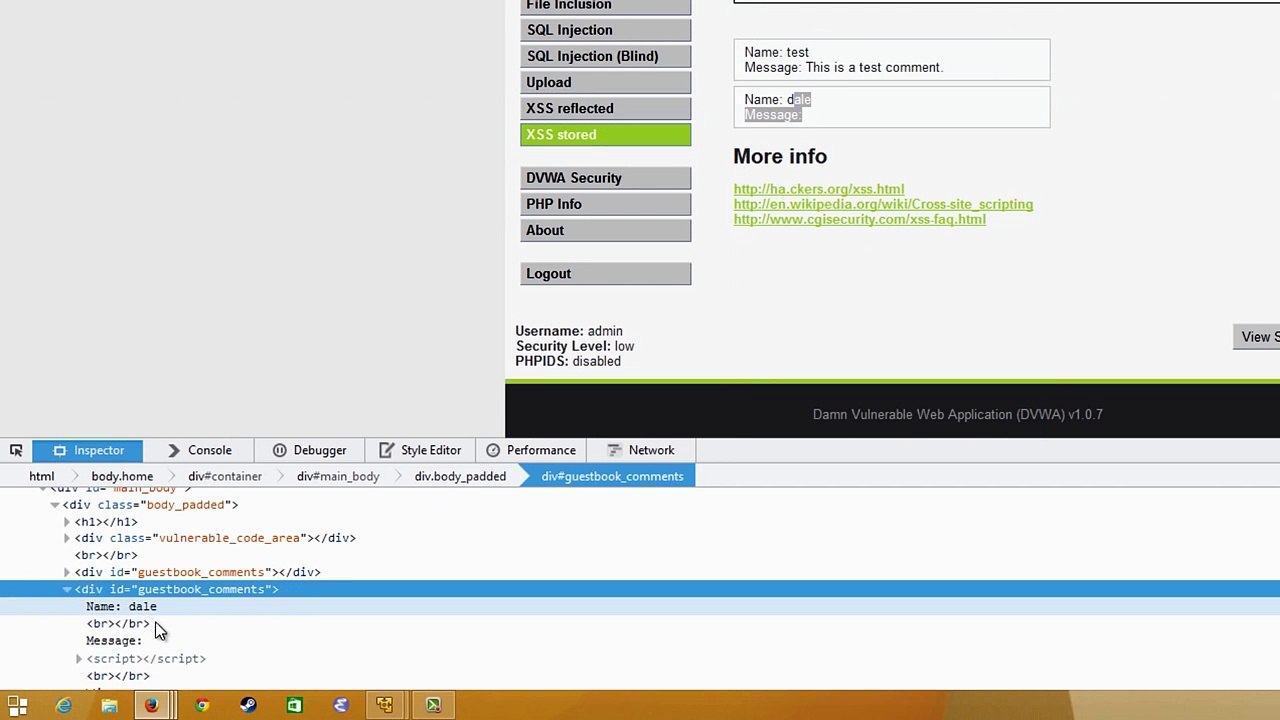The width and height of the screenshot is (1280, 720).
Task: Collapse the div class body_padded node
Action: click(55, 505)
